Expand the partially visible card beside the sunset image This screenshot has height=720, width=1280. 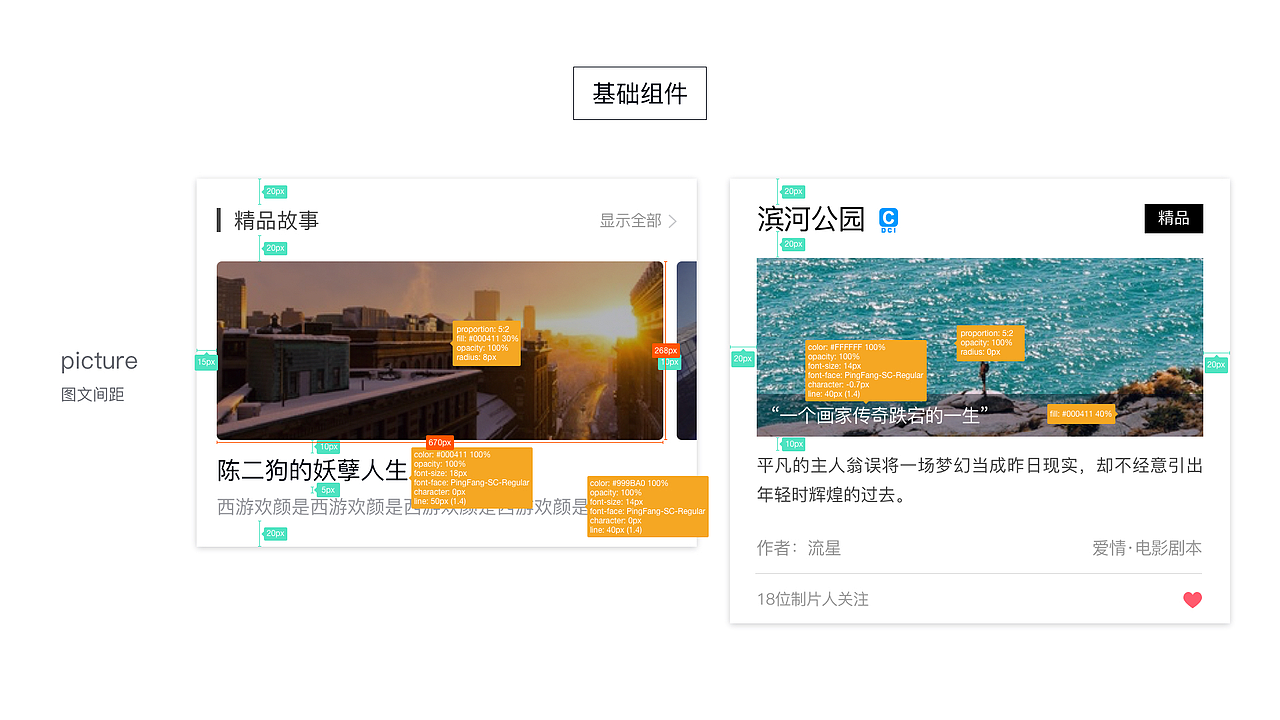pyautogui.click(x=687, y=350)
